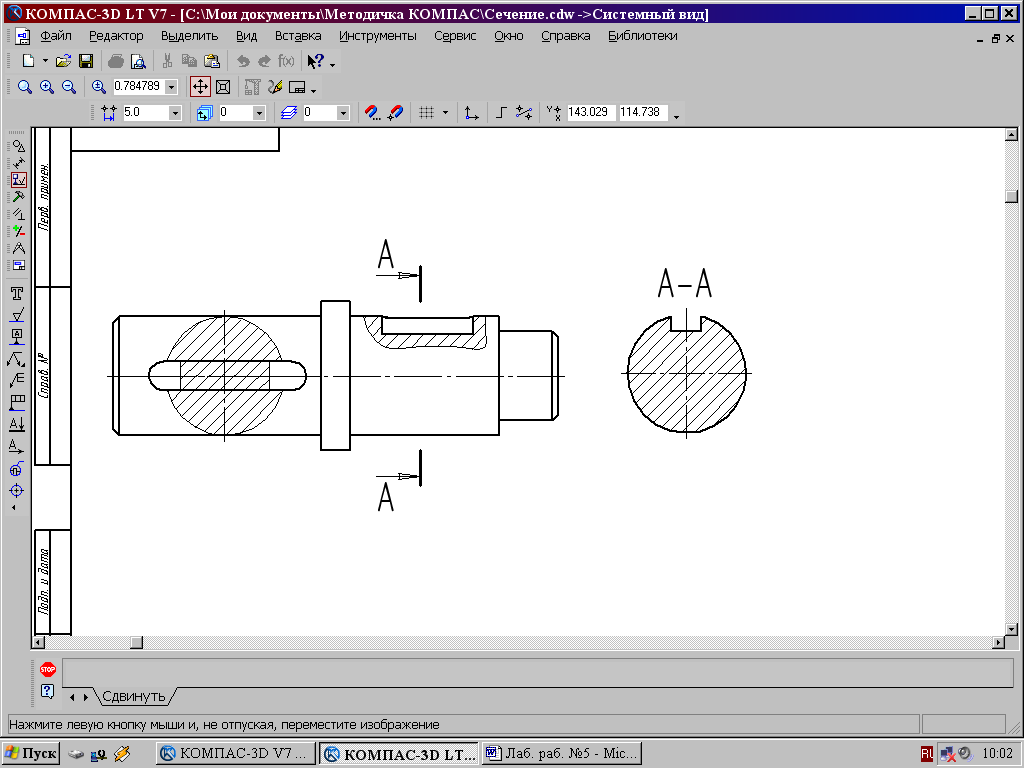Click the local coordinate system icon
Screen dimensions: 1024x768
(x=472, y=113)
